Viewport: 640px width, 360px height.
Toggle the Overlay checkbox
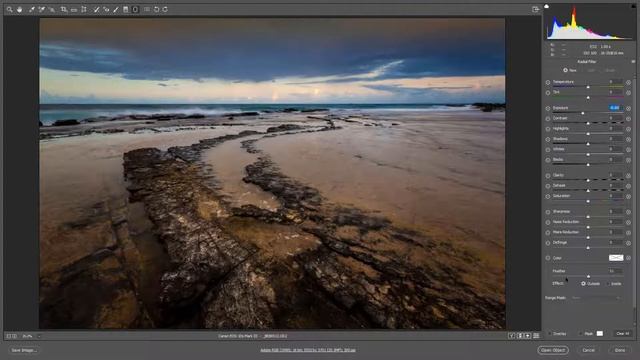click(x=549, y=333)
